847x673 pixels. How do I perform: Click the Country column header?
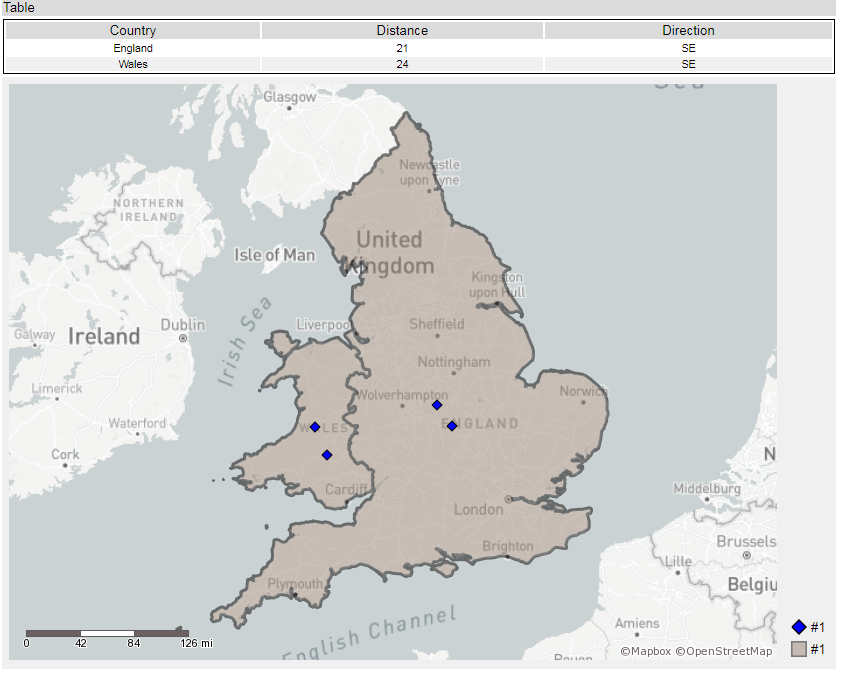point(133,30)
